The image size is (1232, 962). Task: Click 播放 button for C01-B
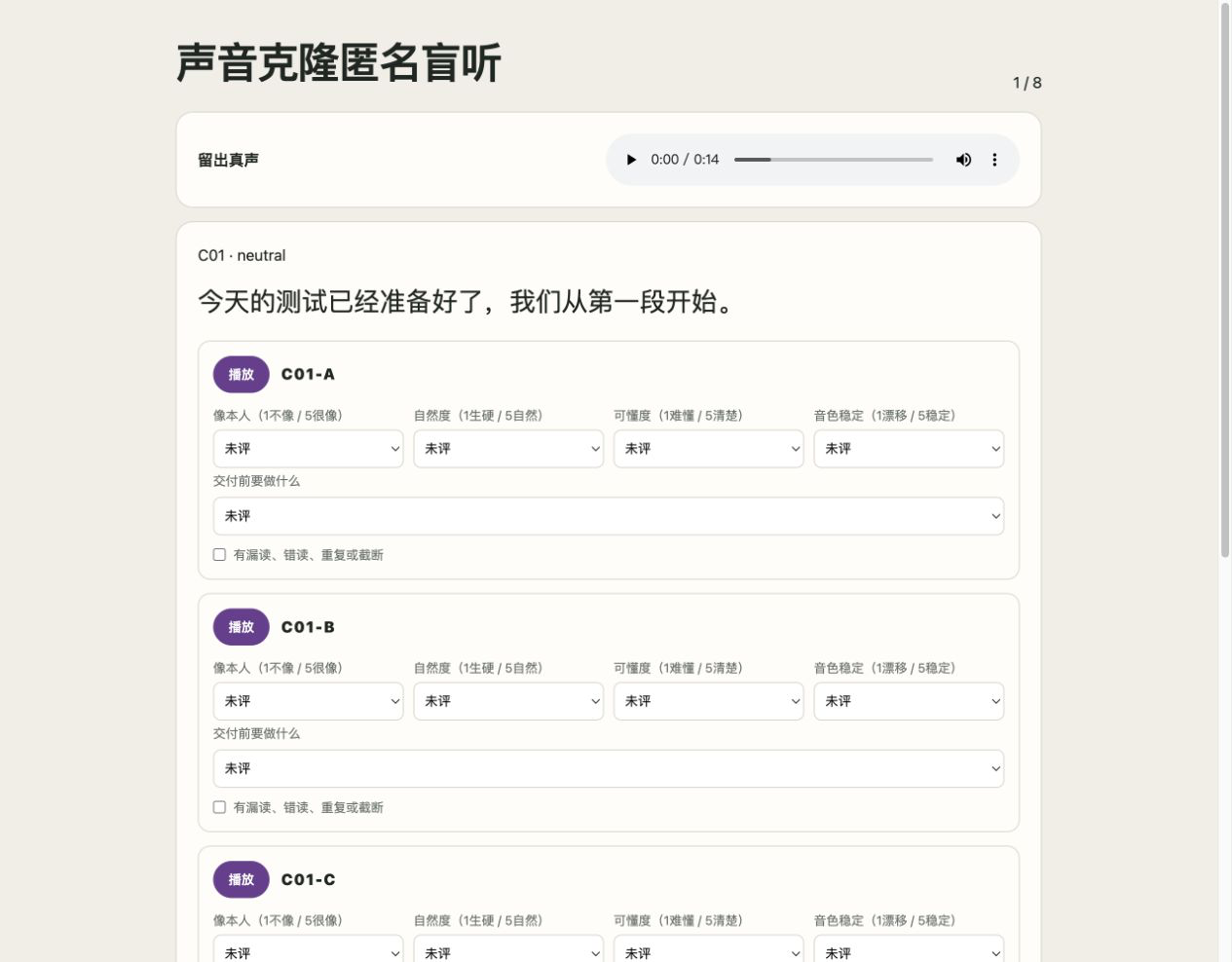tap(241, 627)
